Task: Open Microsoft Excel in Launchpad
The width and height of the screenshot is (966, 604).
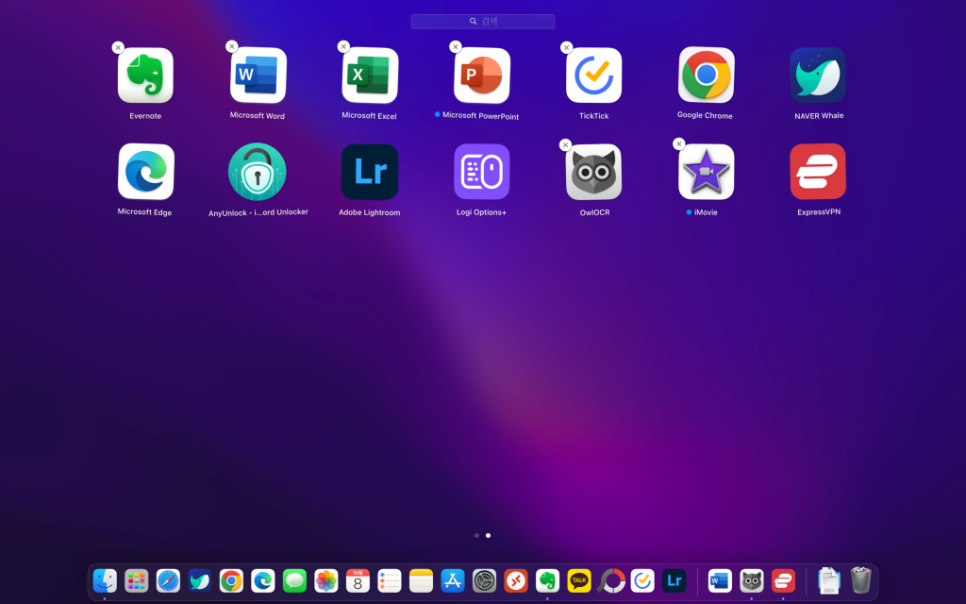Action: pos(370,75)
